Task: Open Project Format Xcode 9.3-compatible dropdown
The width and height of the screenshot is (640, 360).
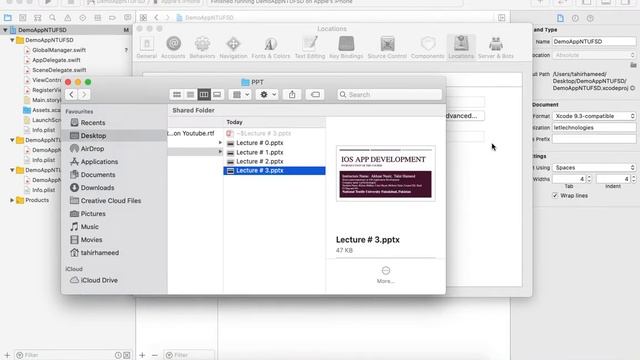Action: click(594, 116)
